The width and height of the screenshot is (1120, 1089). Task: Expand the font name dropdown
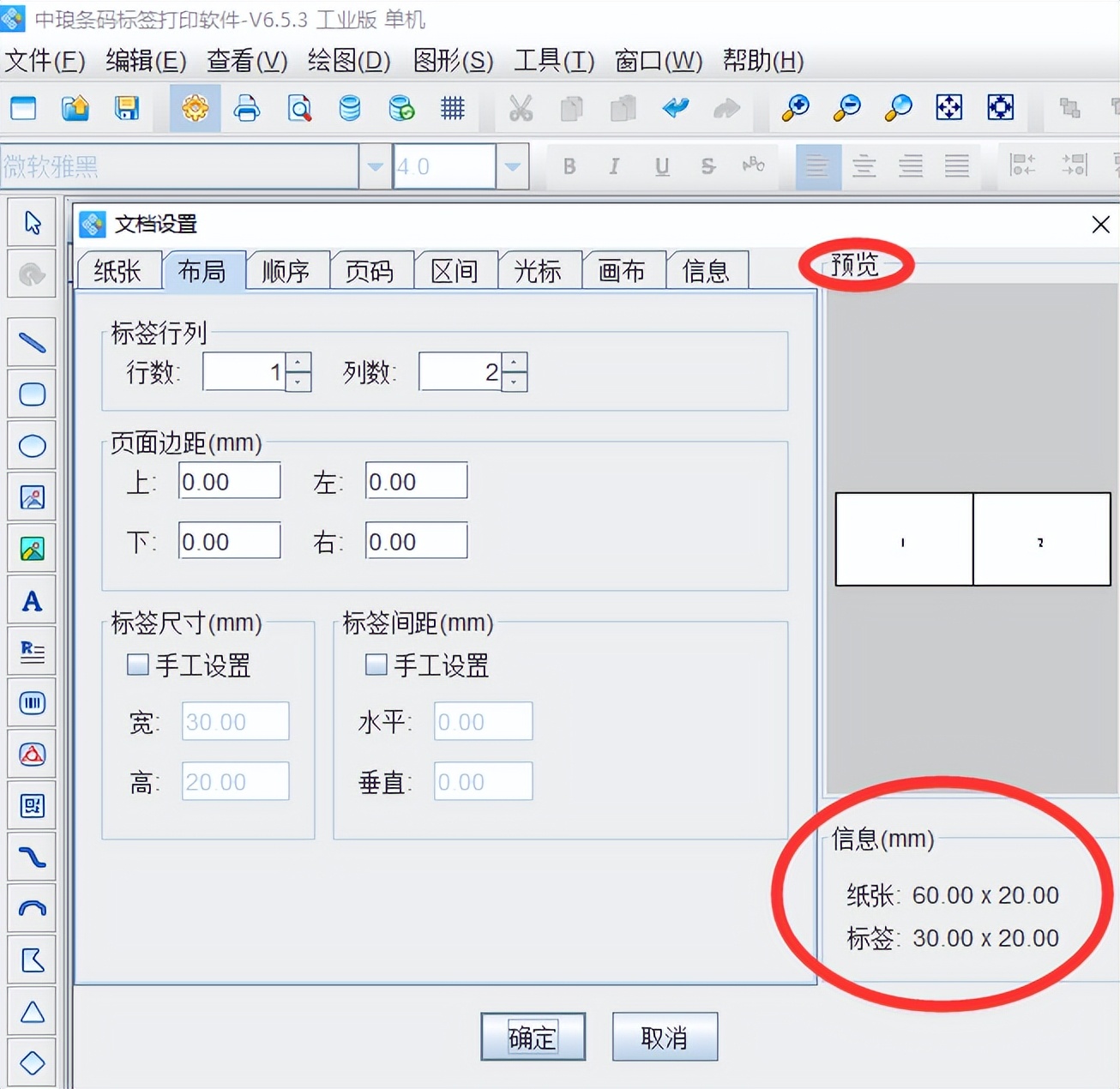[375, 166]
